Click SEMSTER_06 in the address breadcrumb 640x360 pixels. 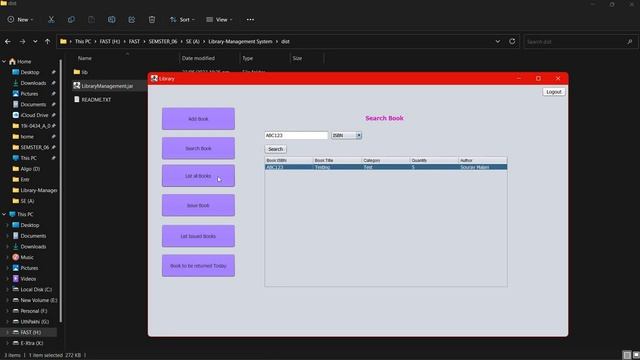pyautogui.click(x=163, y=42)
